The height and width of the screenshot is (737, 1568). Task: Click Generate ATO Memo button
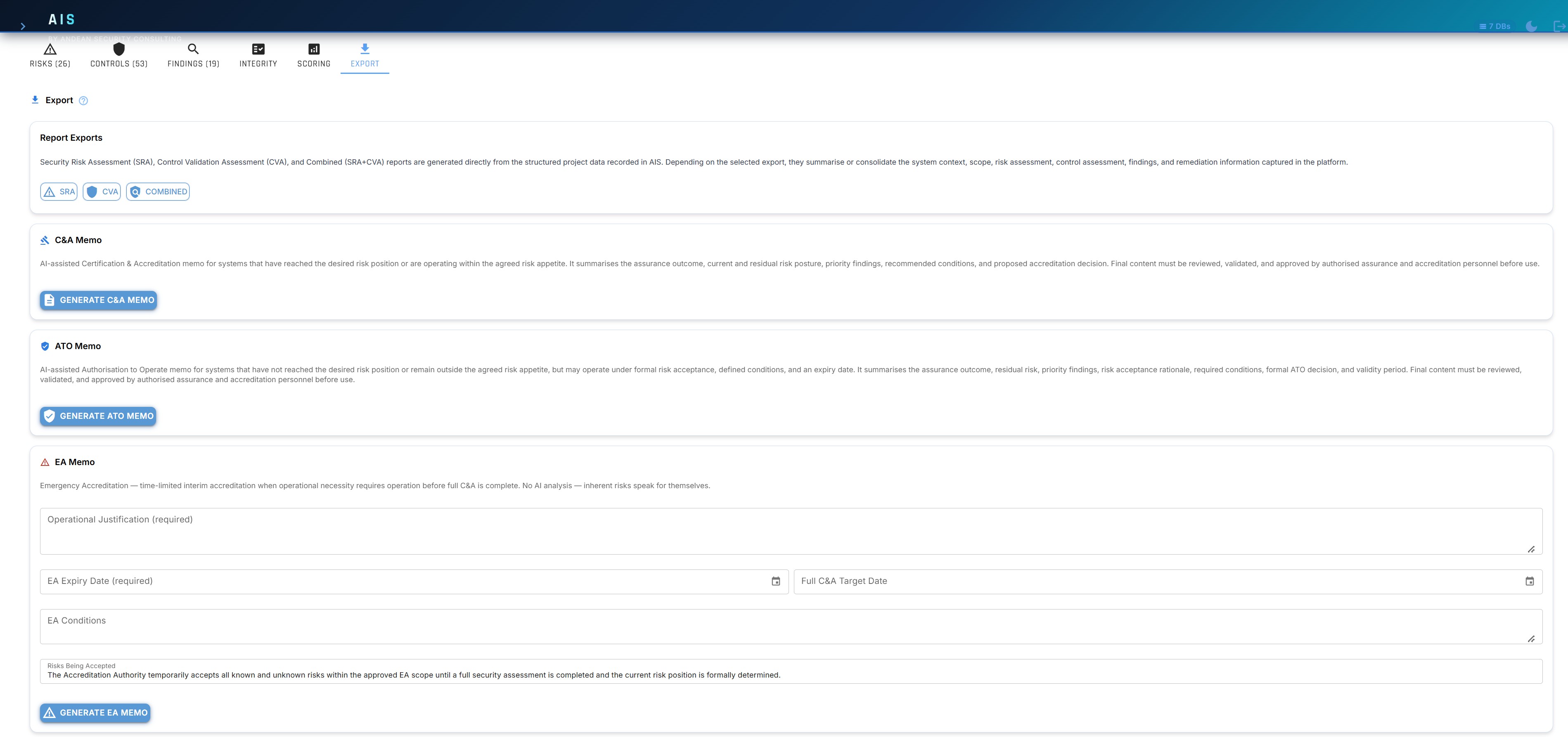pyautogui.click(x=98, y=416)
